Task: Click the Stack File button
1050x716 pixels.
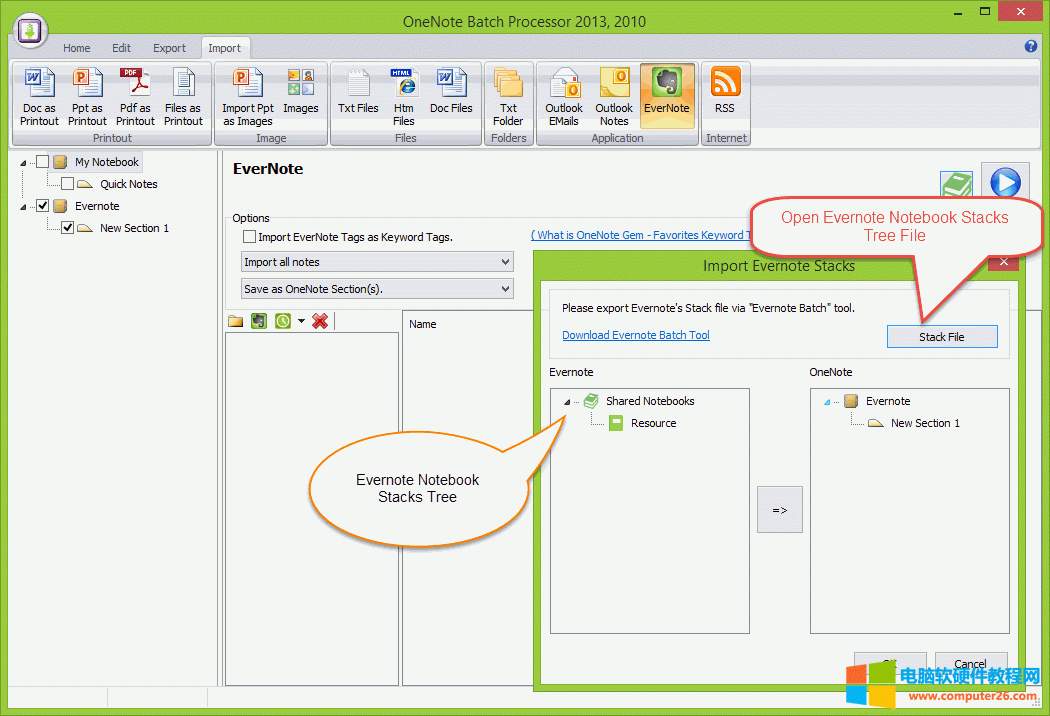Action: click(x=941, y=336)
